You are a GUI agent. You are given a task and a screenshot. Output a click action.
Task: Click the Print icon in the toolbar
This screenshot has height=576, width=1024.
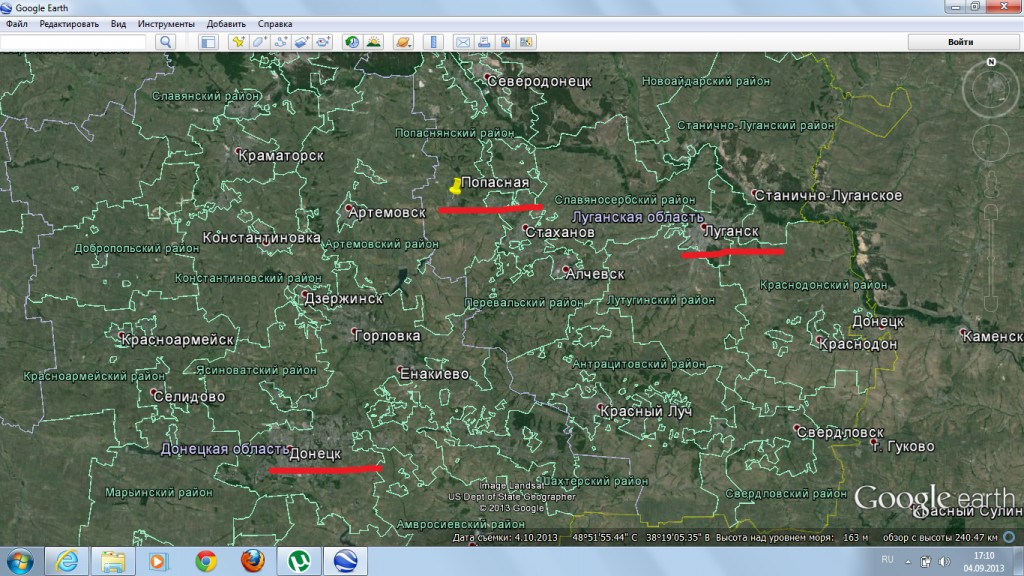coord(484,42)
